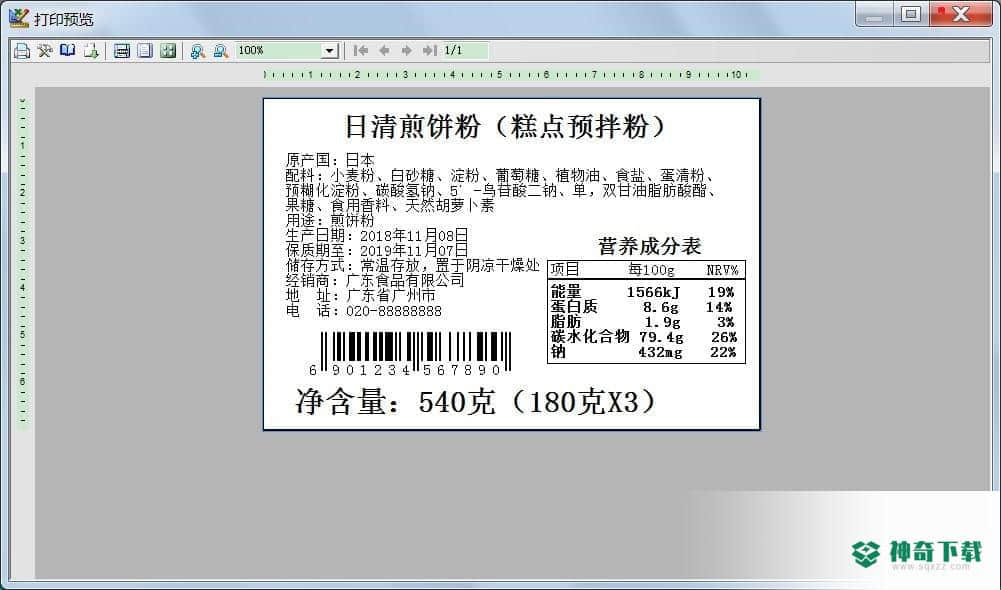Click the horizontal ruler above the page
1001x590 pixels.
pyautogui.click(x=511, y=75)
